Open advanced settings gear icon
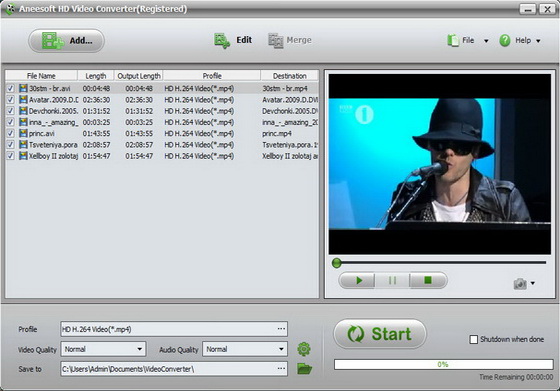This screenshot has height=391, width=560. pyautogui.click(x=304, y=349)
